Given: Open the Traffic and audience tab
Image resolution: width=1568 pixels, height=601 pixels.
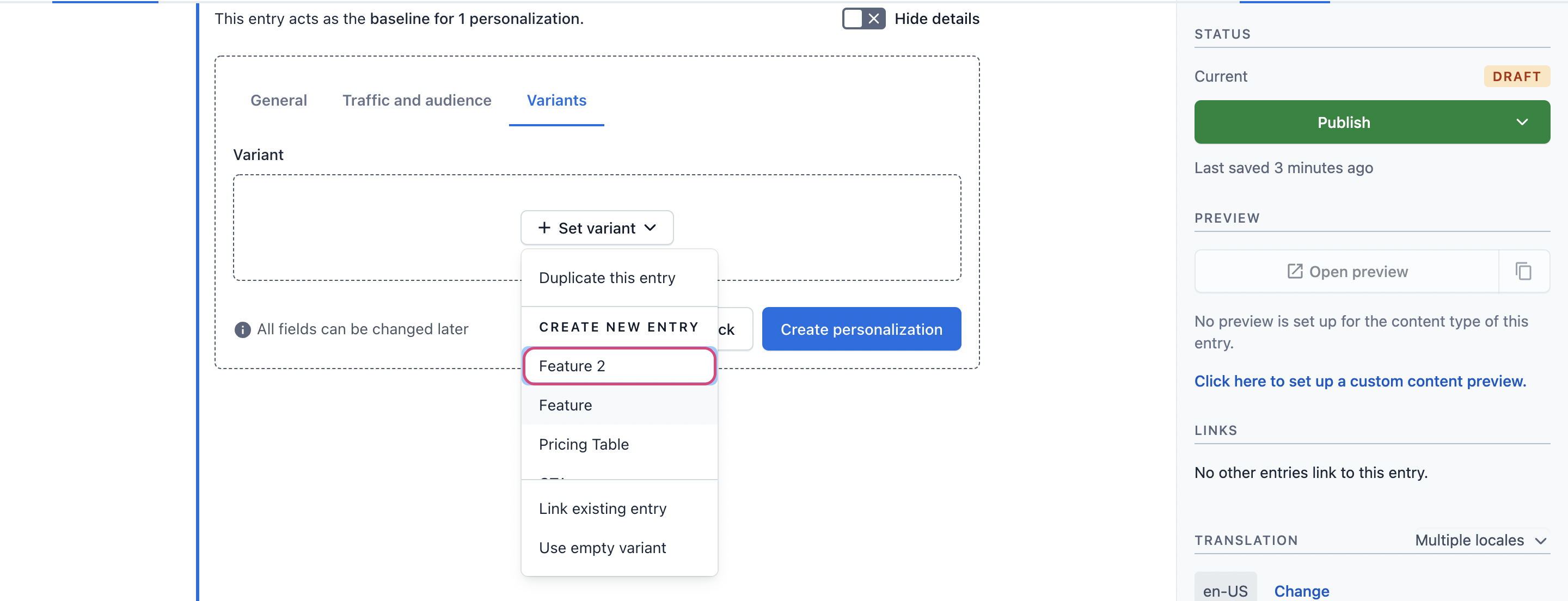Looking at the screenshot, I should click(417, 101).
